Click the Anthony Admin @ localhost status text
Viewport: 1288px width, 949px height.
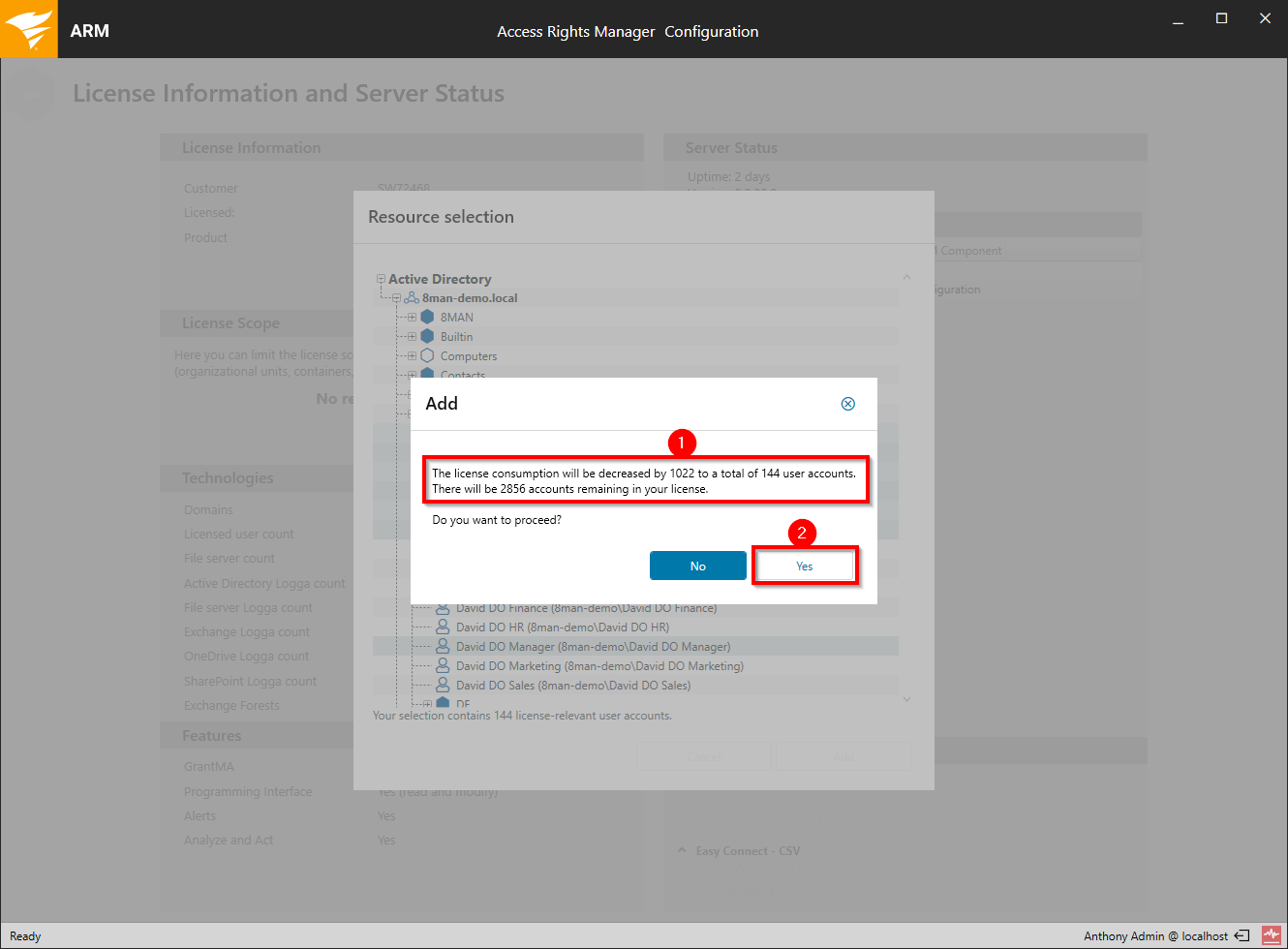(x=1155, y=936)
